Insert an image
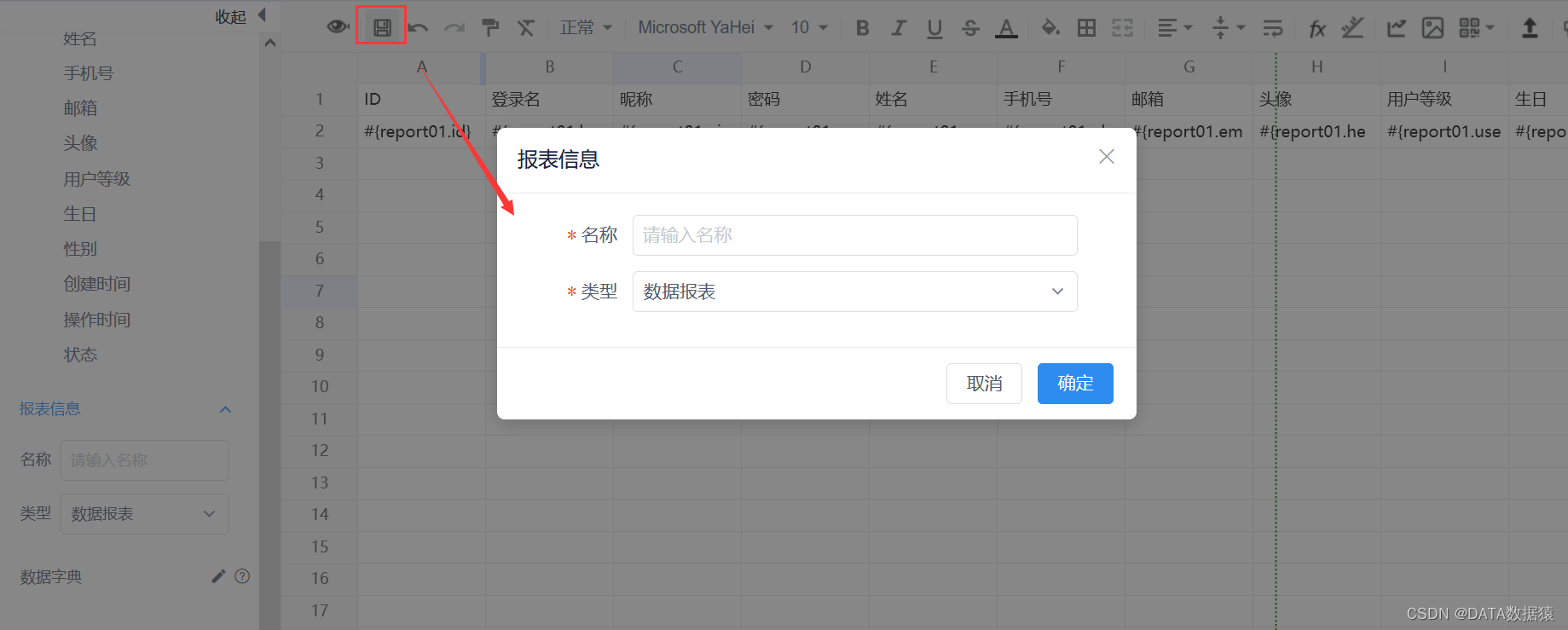The width and height of the screenshot is (1568, 630). pos(1432,28)
